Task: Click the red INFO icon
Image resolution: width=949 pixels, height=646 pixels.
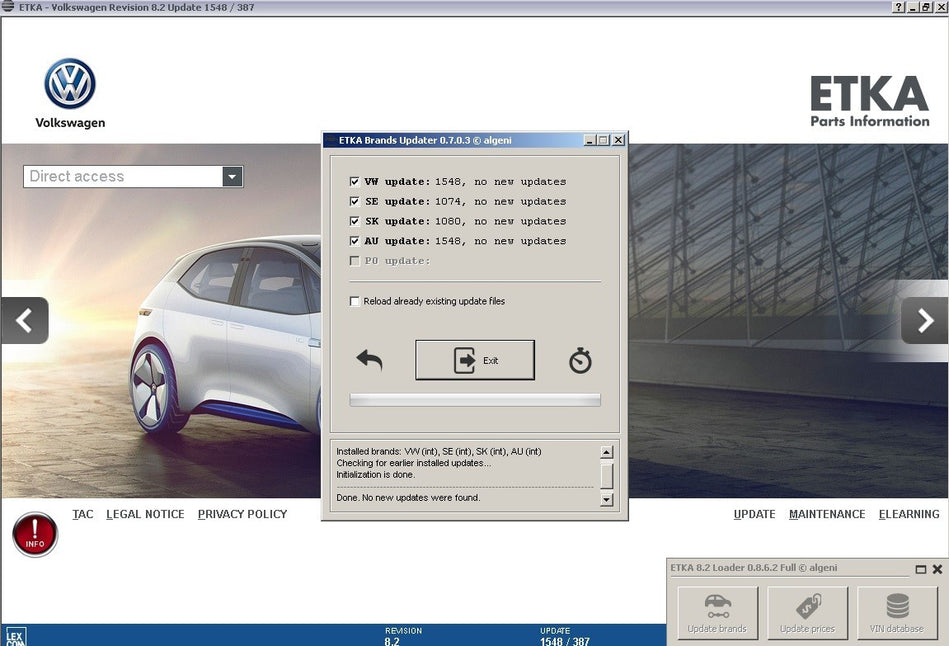Action: 35,534
